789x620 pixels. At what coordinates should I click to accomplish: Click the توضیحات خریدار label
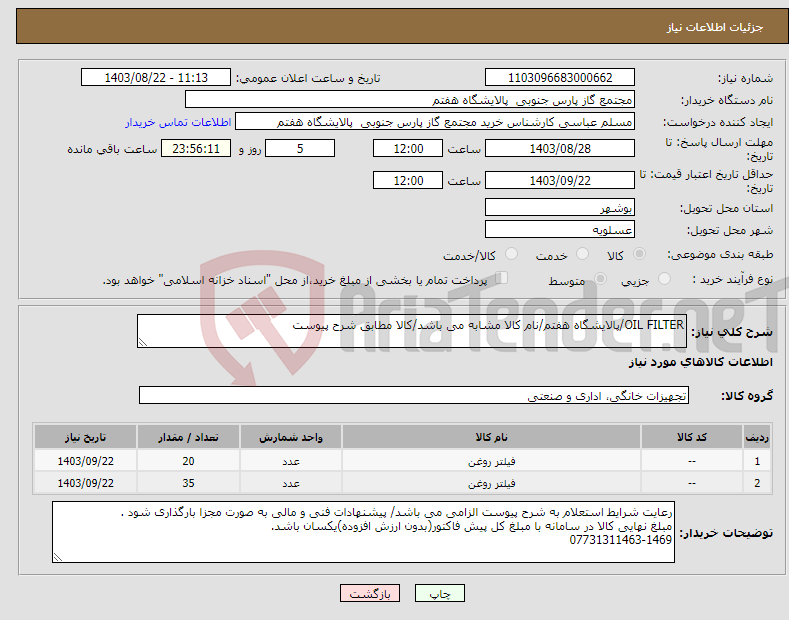point(726,532)
